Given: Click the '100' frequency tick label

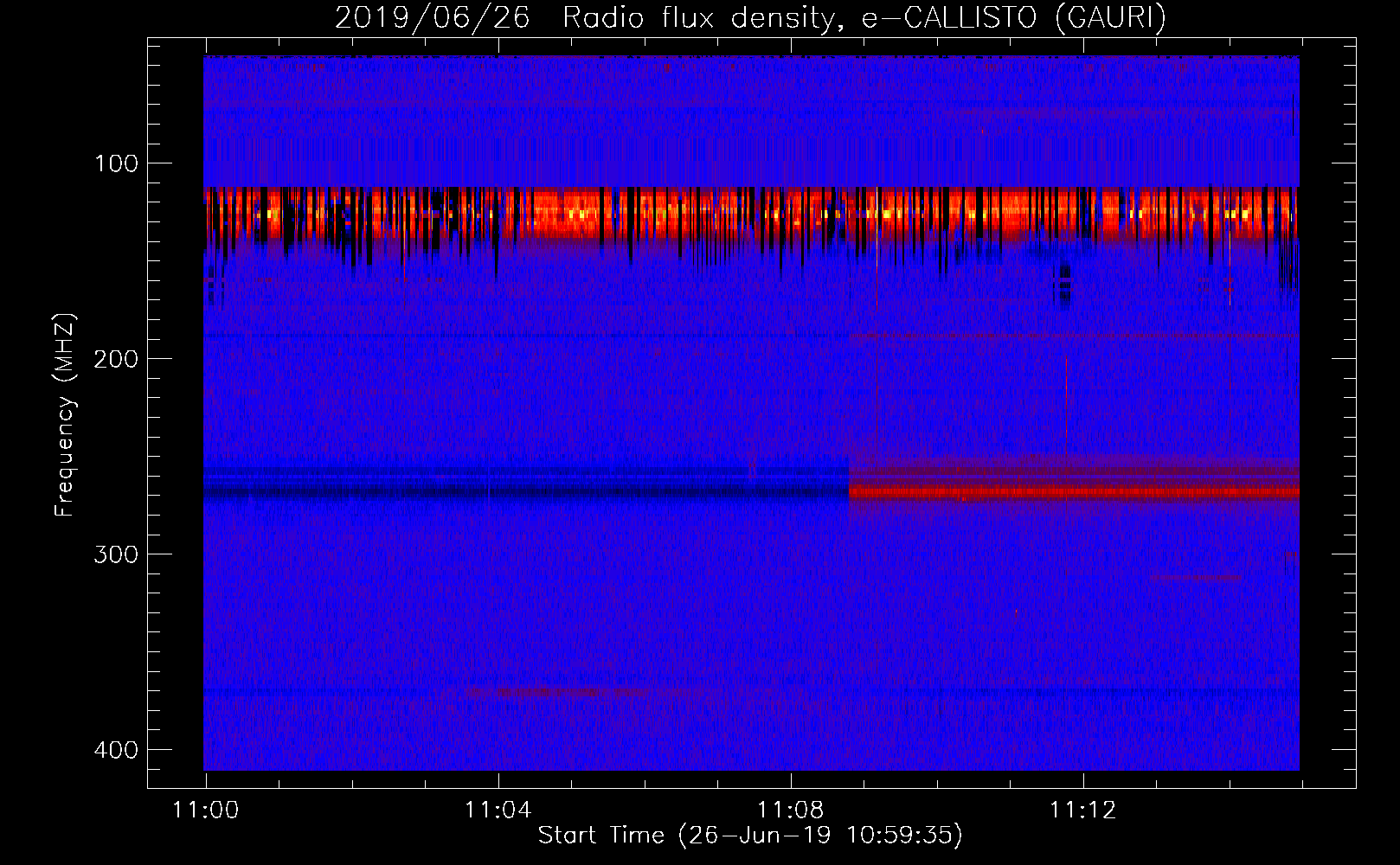Looking at the screenshot, I should (x=116, y=163).
